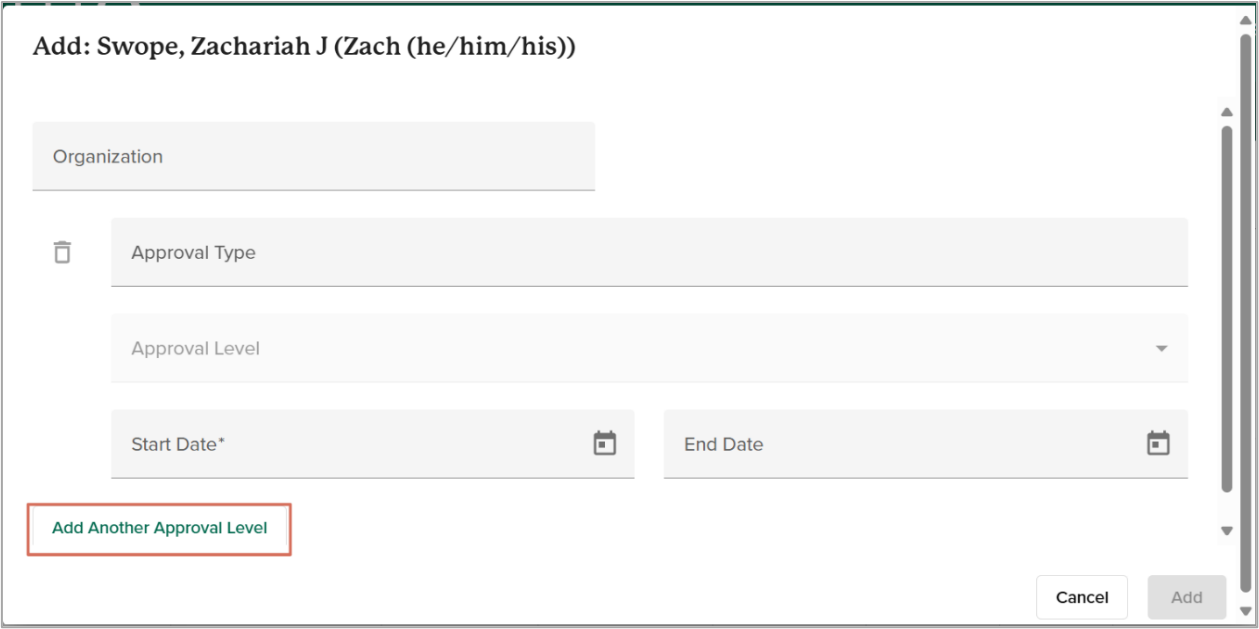Click the form scrollbar track below its thumb

1227,508
